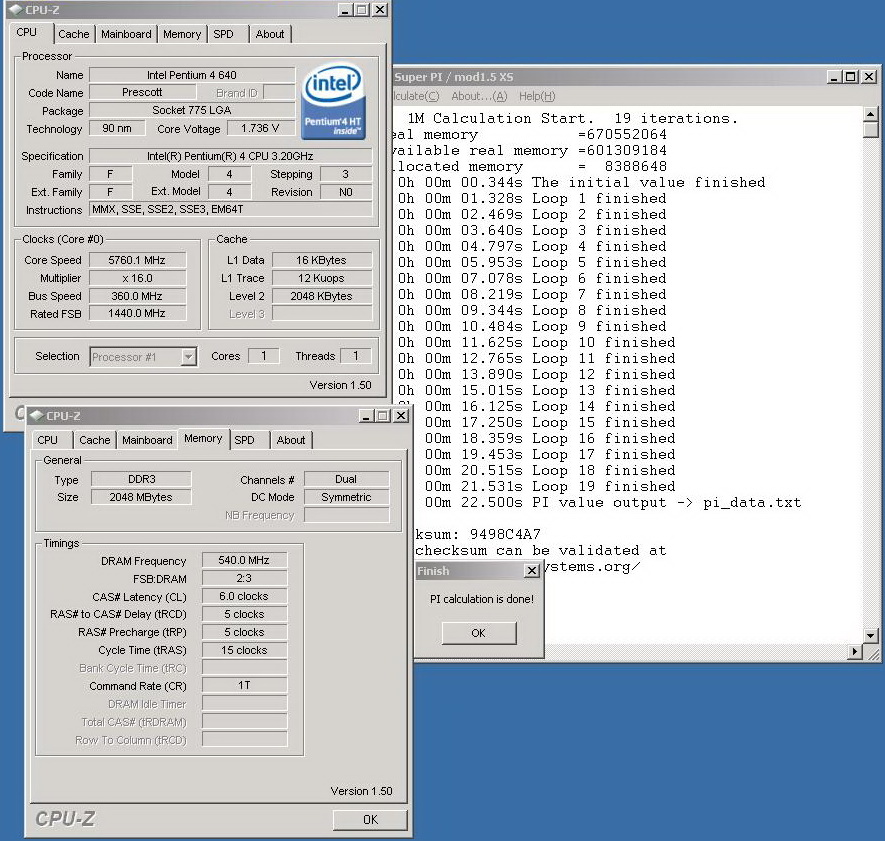Screen dimensions: 885x841
Task: Open the Help menu in Super PI
Action: [537, 96]
